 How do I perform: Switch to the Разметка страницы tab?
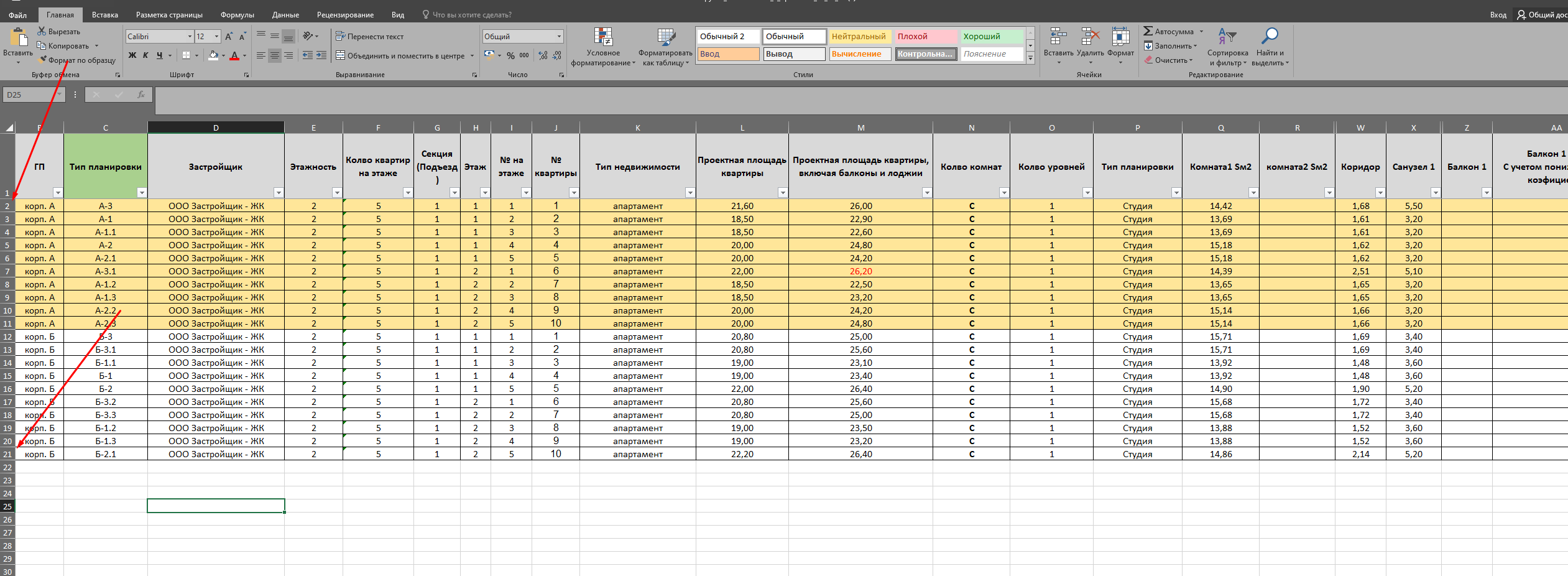point(169,15)
